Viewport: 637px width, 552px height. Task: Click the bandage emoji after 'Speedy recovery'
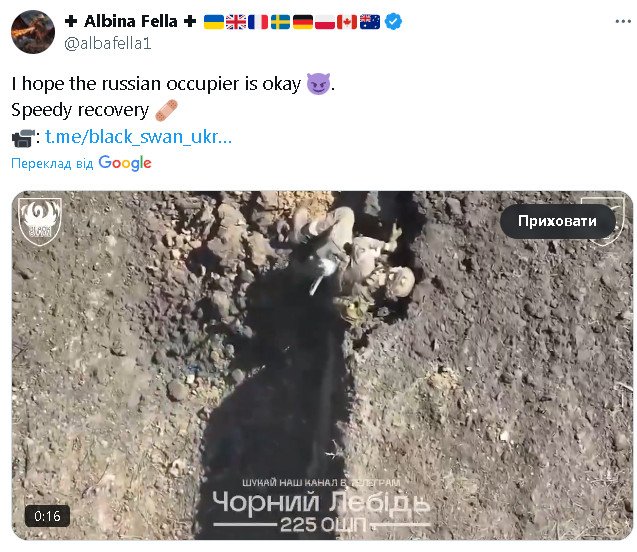(x=167, y=110)
